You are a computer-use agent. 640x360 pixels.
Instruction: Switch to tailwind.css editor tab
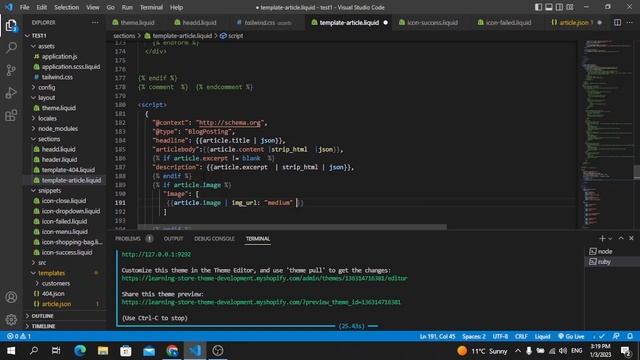tap(264, 22)
